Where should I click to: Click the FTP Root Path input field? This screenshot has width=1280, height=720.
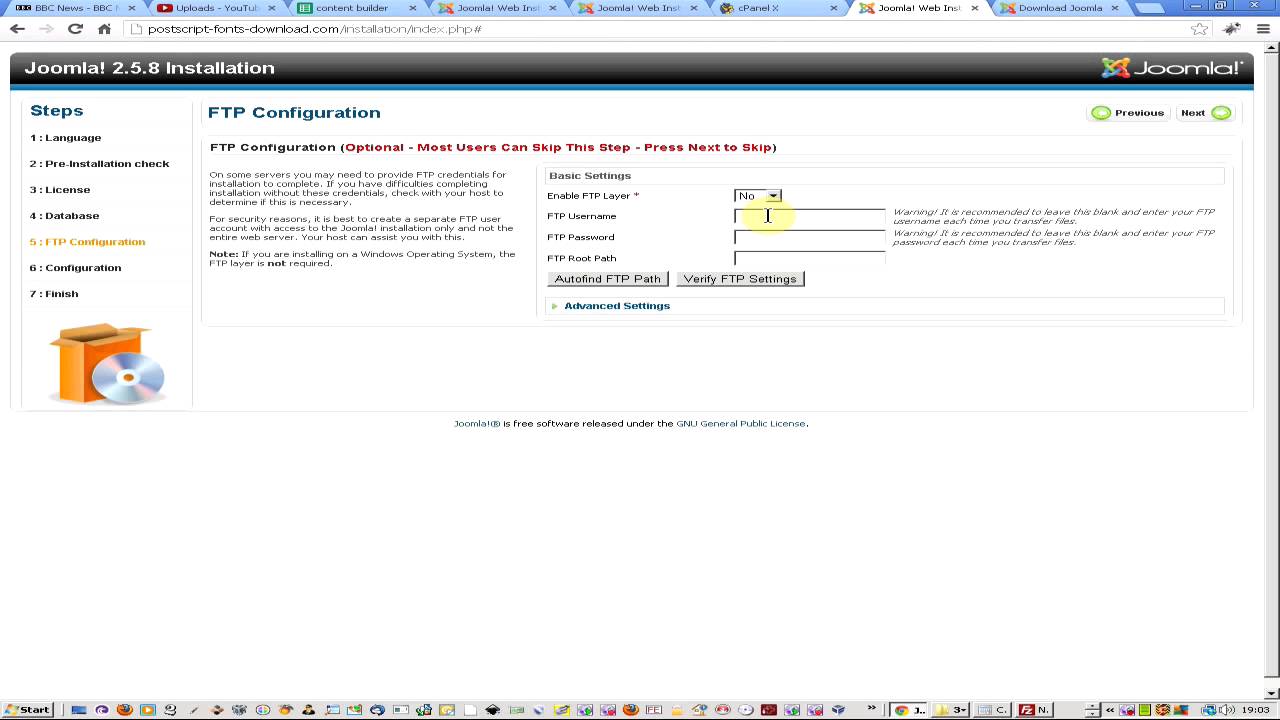[810, 258]
